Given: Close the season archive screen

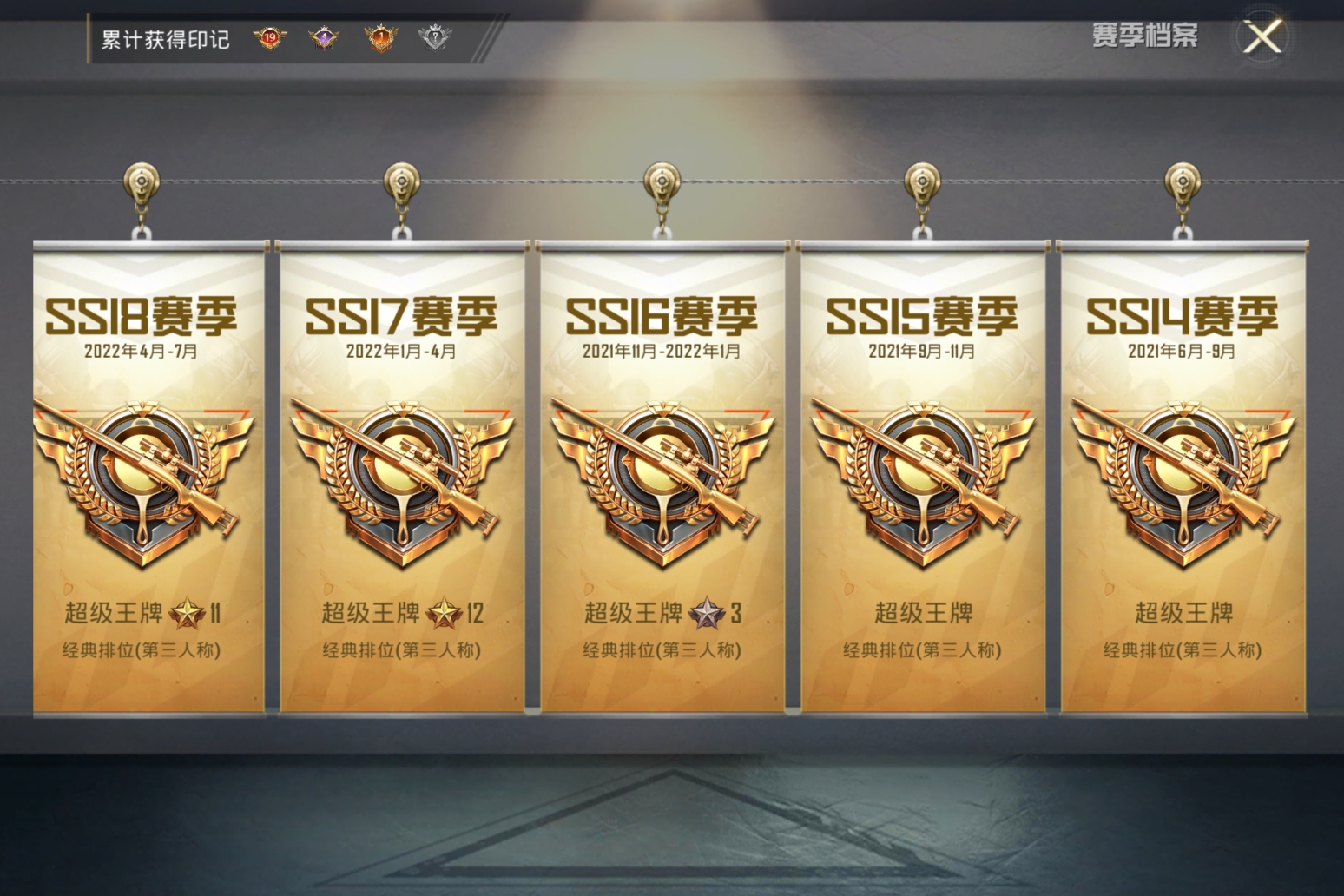Looking at the screenshot, I should [x=1262, y=36].
